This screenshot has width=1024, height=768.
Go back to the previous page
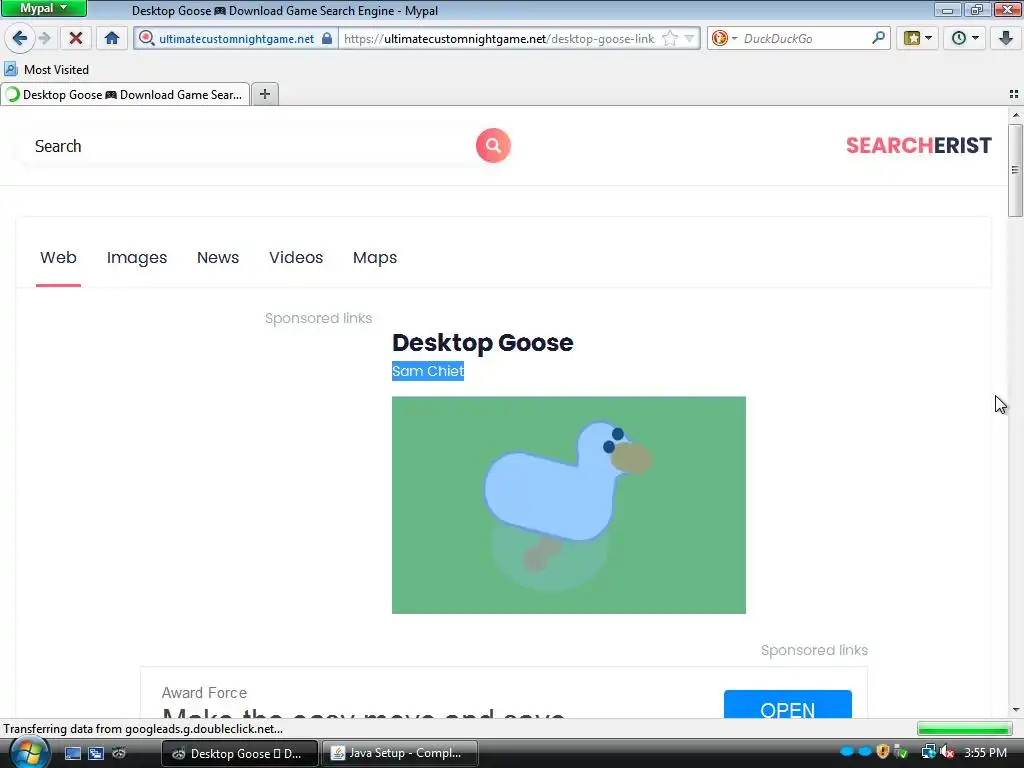[20, 38]
